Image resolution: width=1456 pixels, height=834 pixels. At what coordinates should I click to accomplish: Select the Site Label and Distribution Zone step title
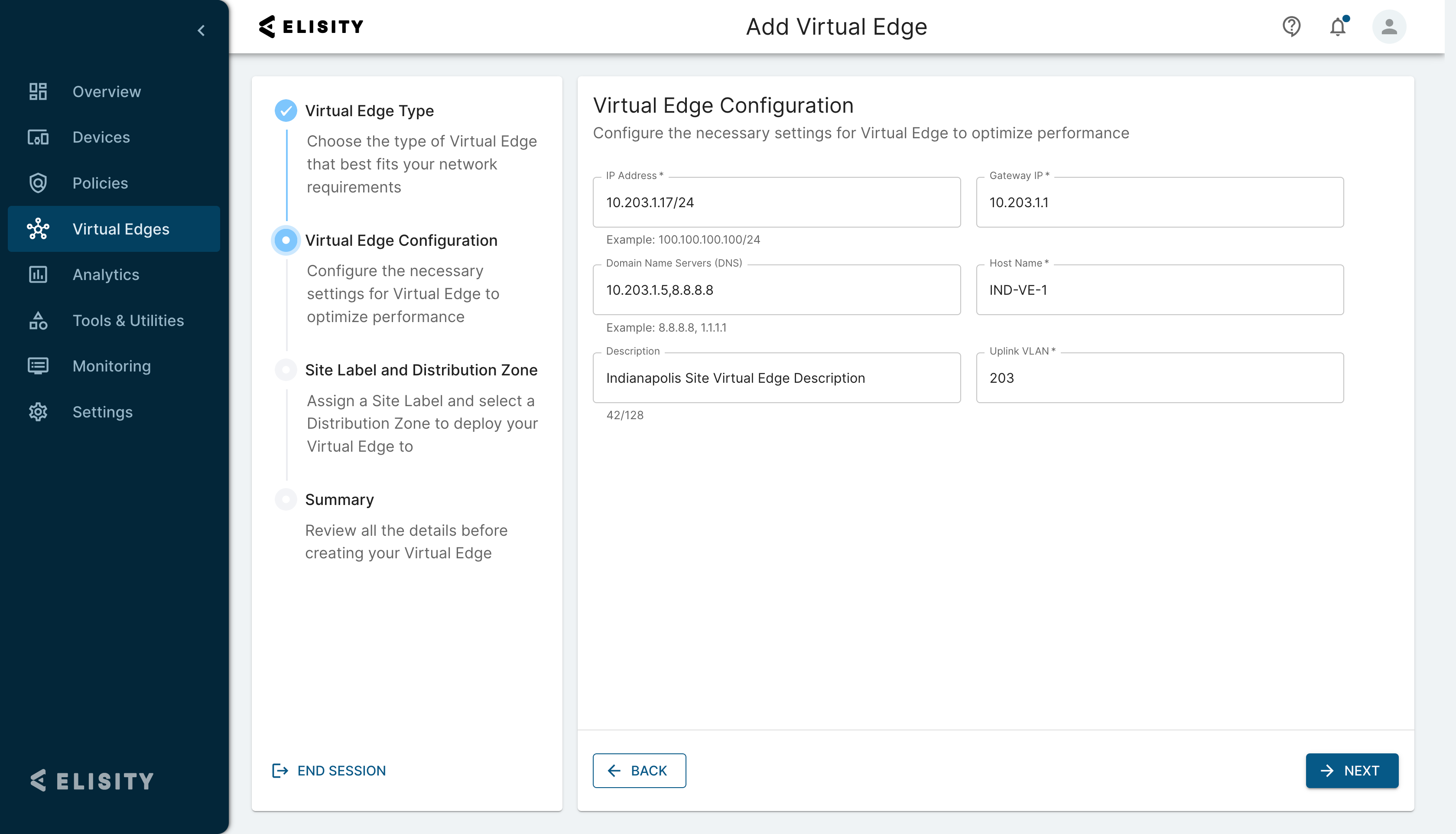pos(421,370)
